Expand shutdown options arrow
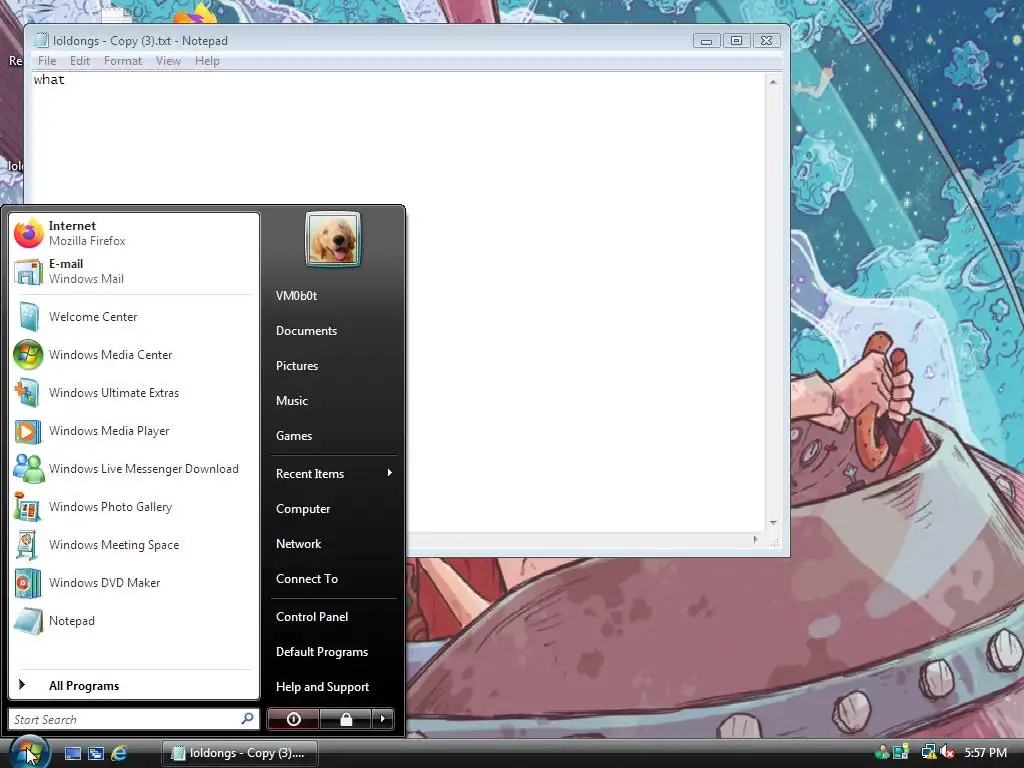Image resolution: width=1024 pixels, height=768 pixels. click(383, 719)
